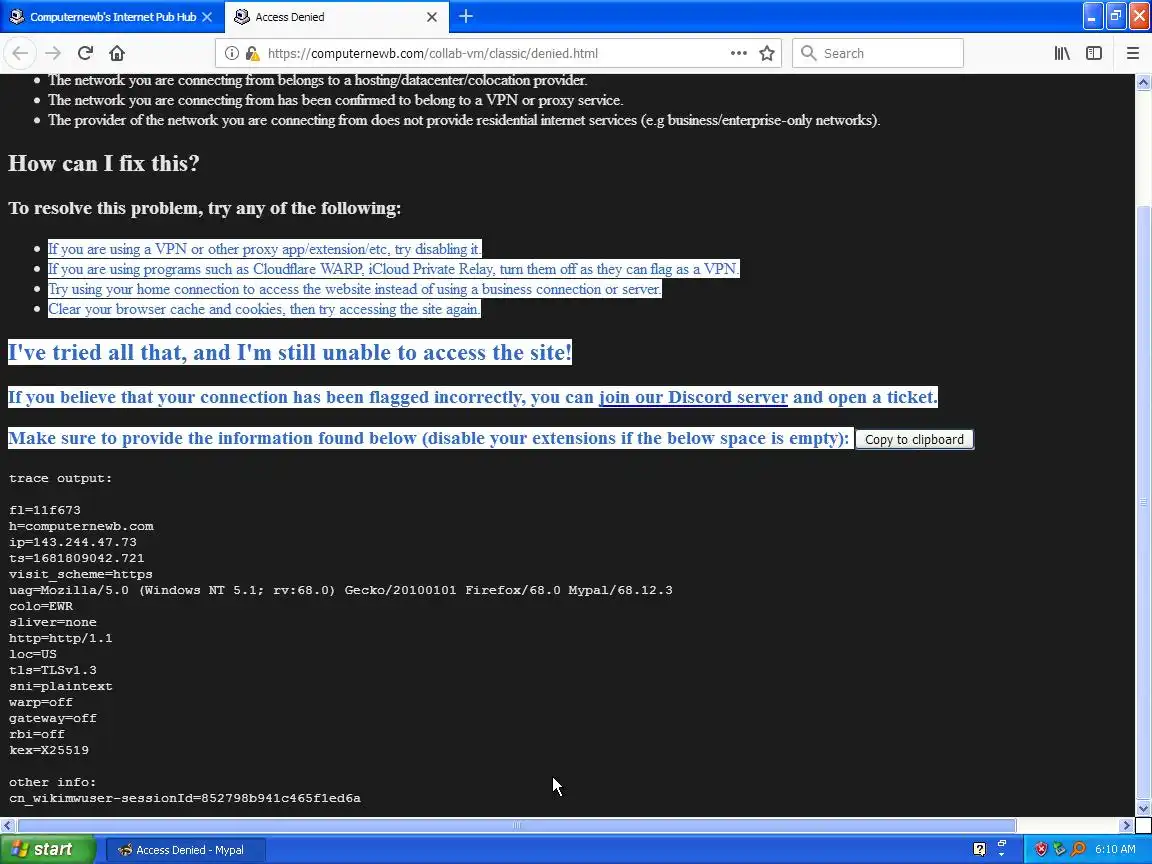Follow the 'join our Discord server' link
This screenshot has height=864, width=1152.
pos(693,397)
